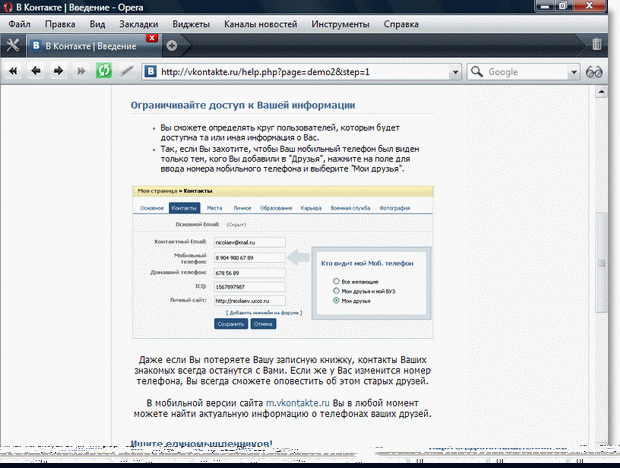Click the Основное tab in demo image
This screenshot has height=468, width=620.
tap(152, 208)
